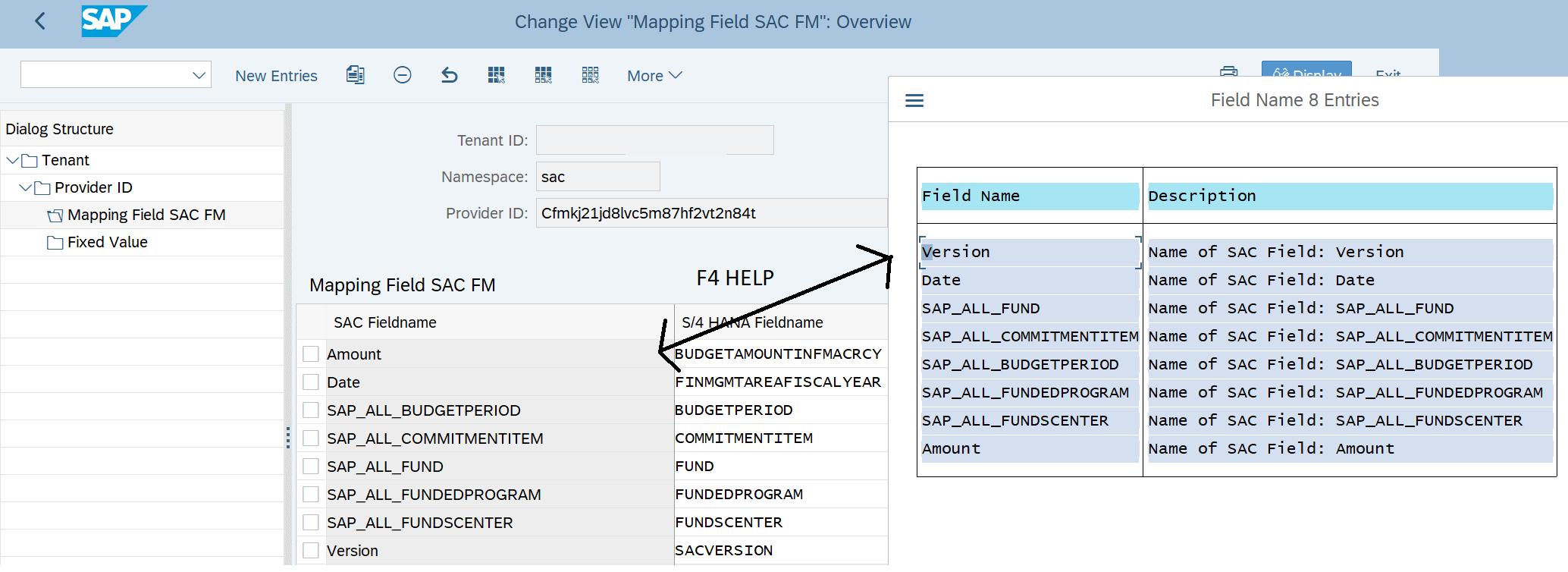Choose SAP_ALL_BUDGETPERIOD in the F4 help list

click(x=1030, y=364)
